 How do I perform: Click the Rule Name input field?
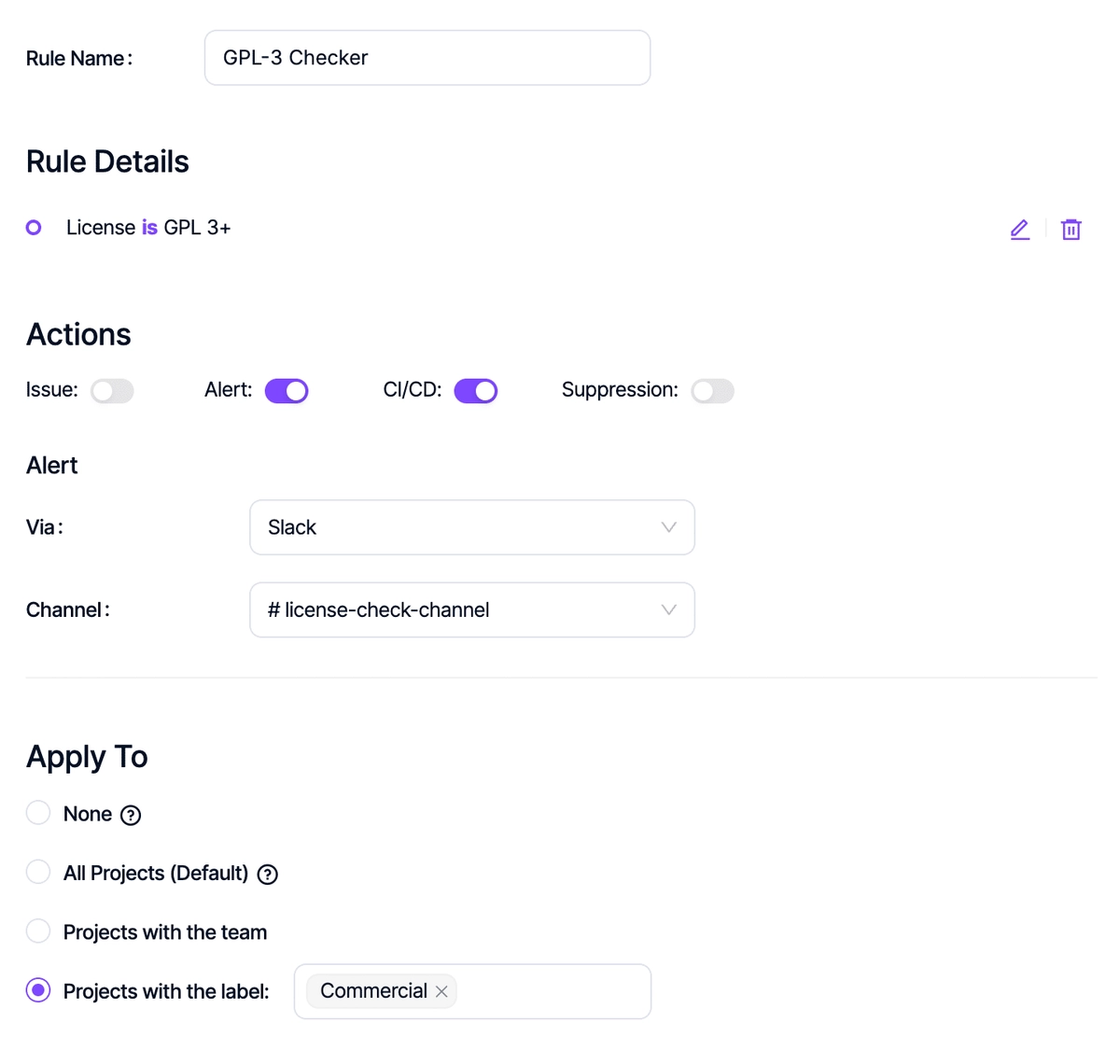[427, 58]
